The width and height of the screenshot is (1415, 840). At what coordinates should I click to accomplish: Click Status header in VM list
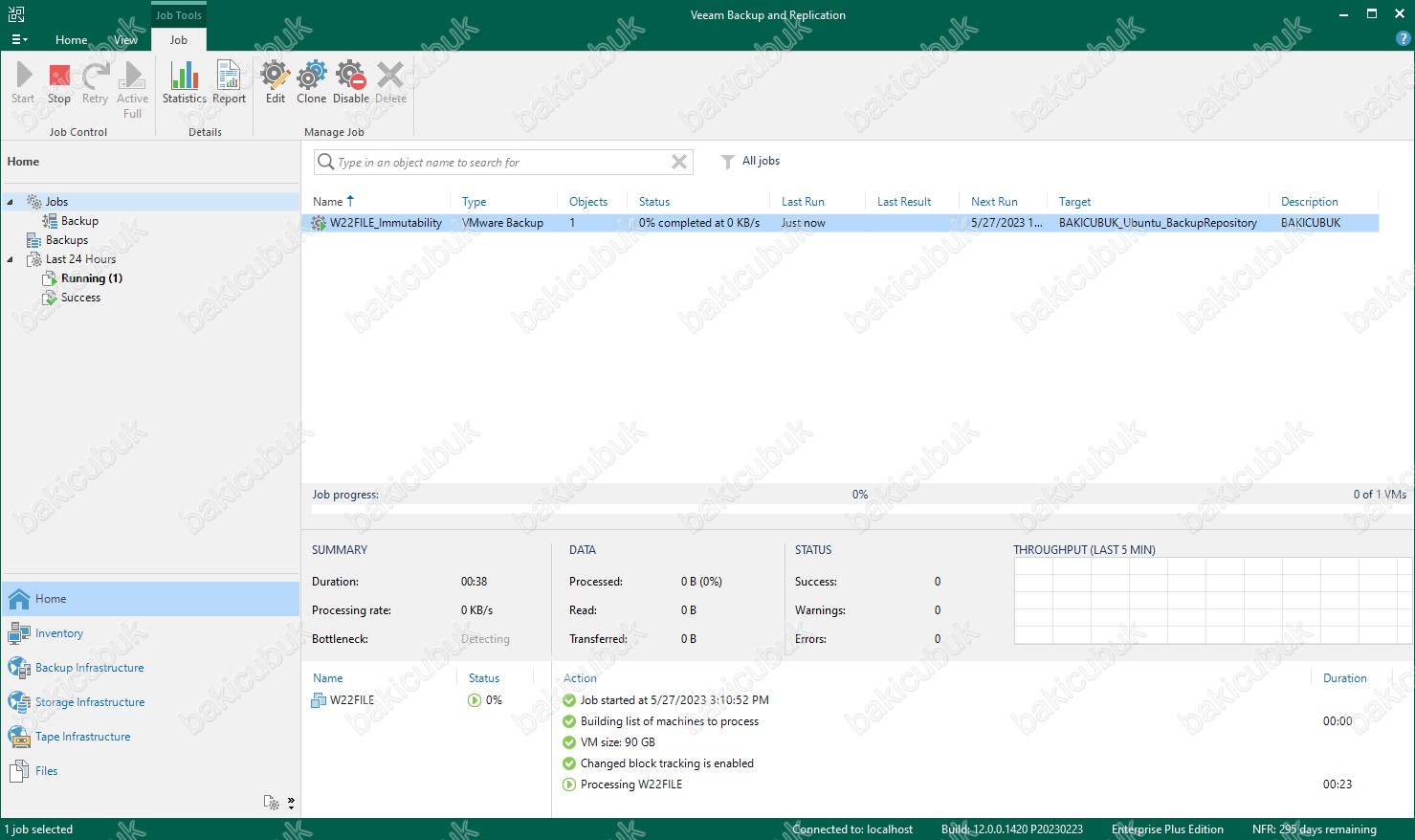(x=484, y=678)
